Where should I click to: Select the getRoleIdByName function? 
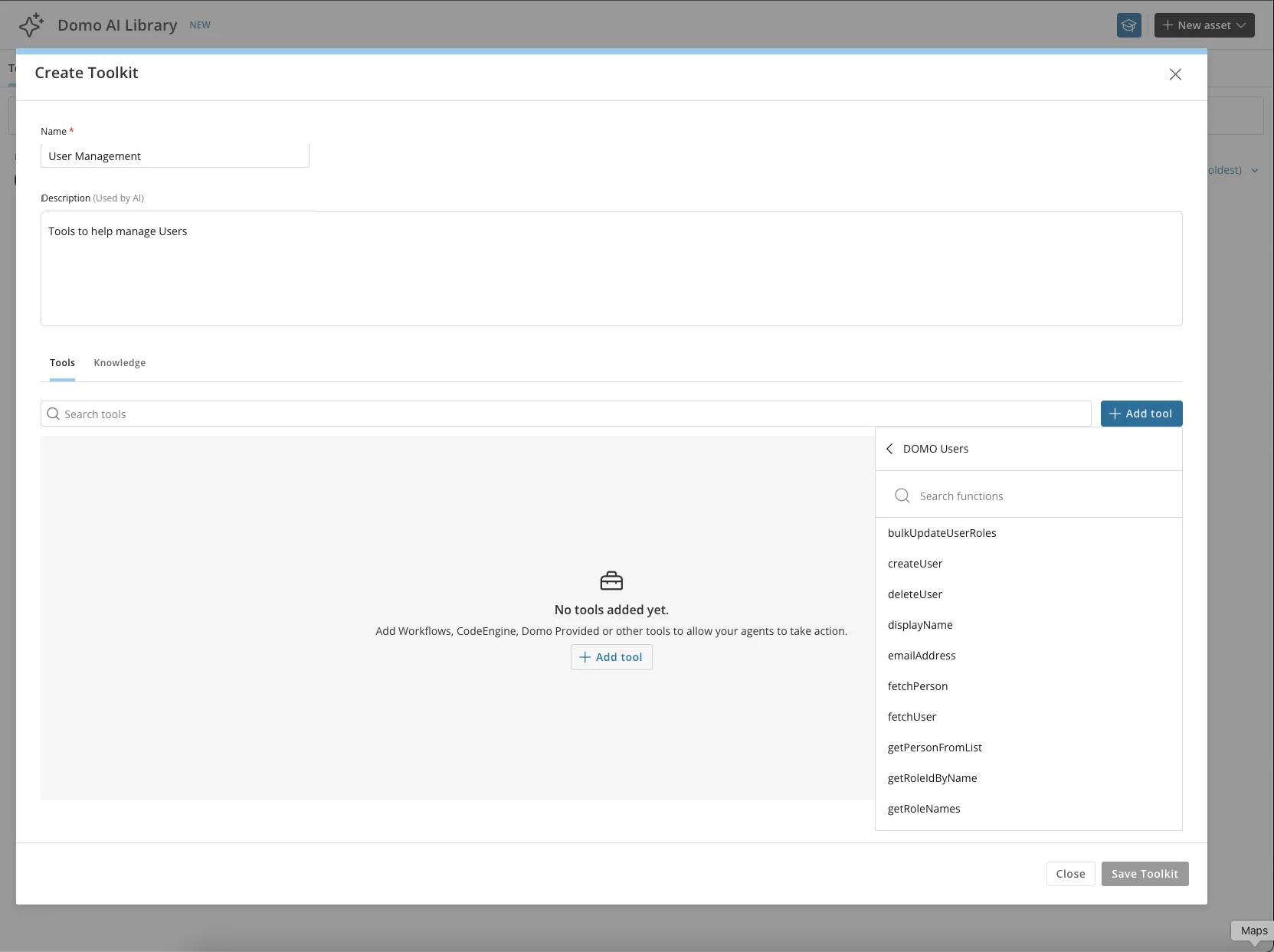(1029, 778)
